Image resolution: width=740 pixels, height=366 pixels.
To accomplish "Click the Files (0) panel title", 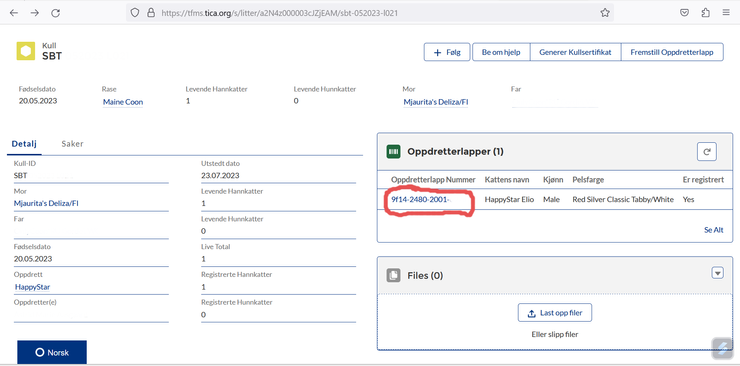I will 425,275.
